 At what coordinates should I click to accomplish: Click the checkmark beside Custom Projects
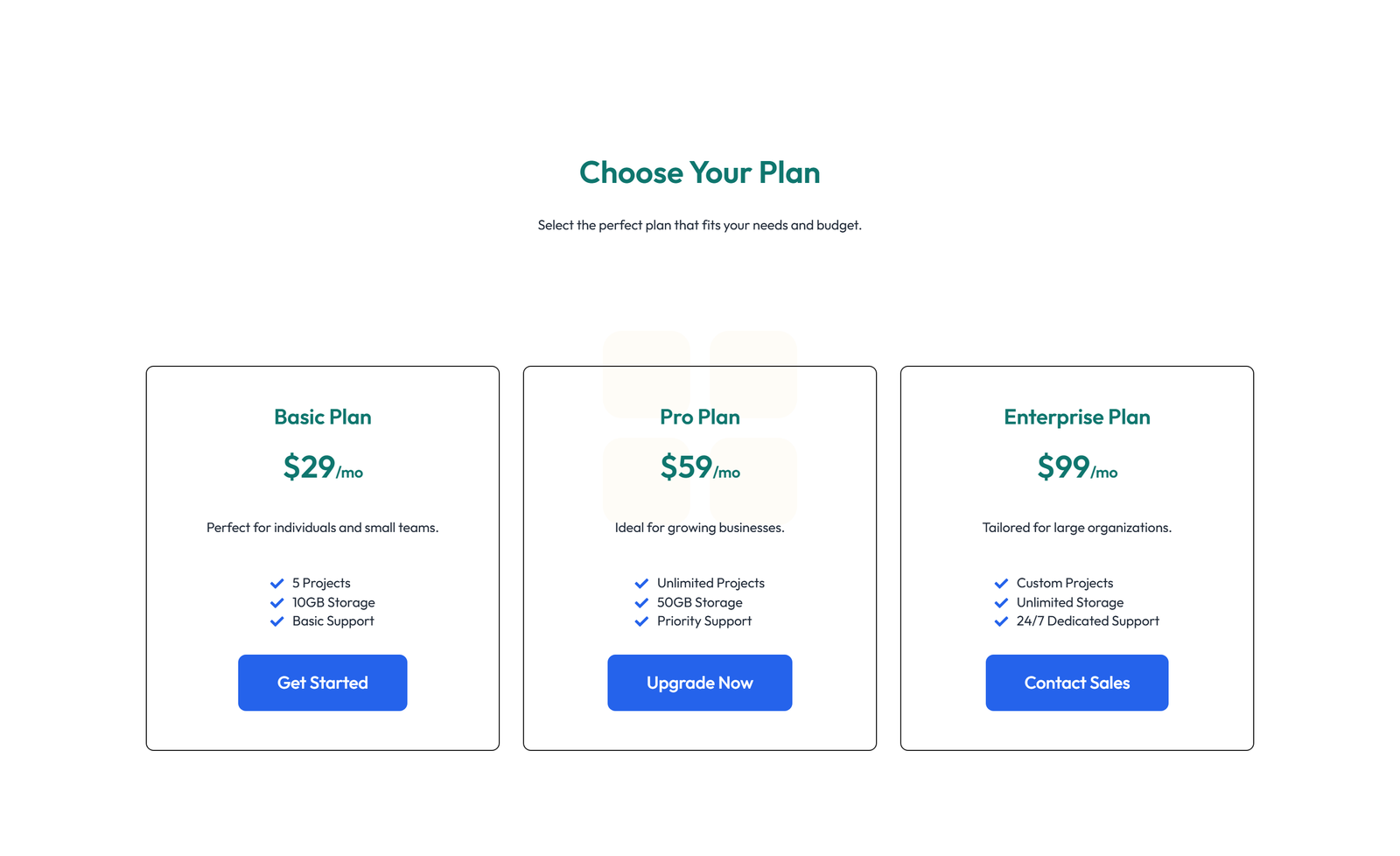click(1001, 583)
